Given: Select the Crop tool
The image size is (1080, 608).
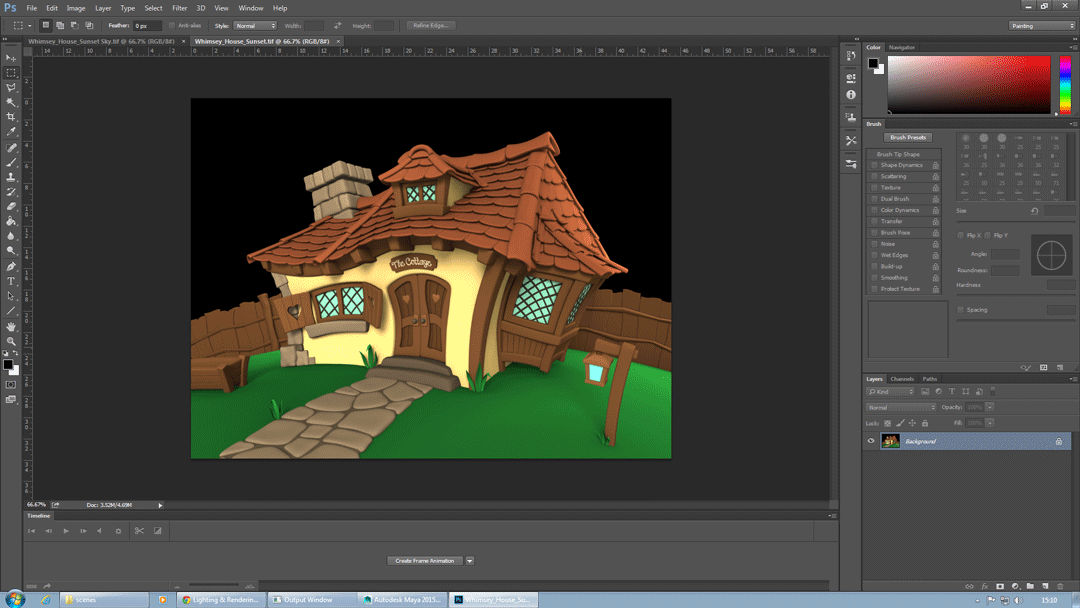Looking at the screenshot, I should tap(11, 116).
